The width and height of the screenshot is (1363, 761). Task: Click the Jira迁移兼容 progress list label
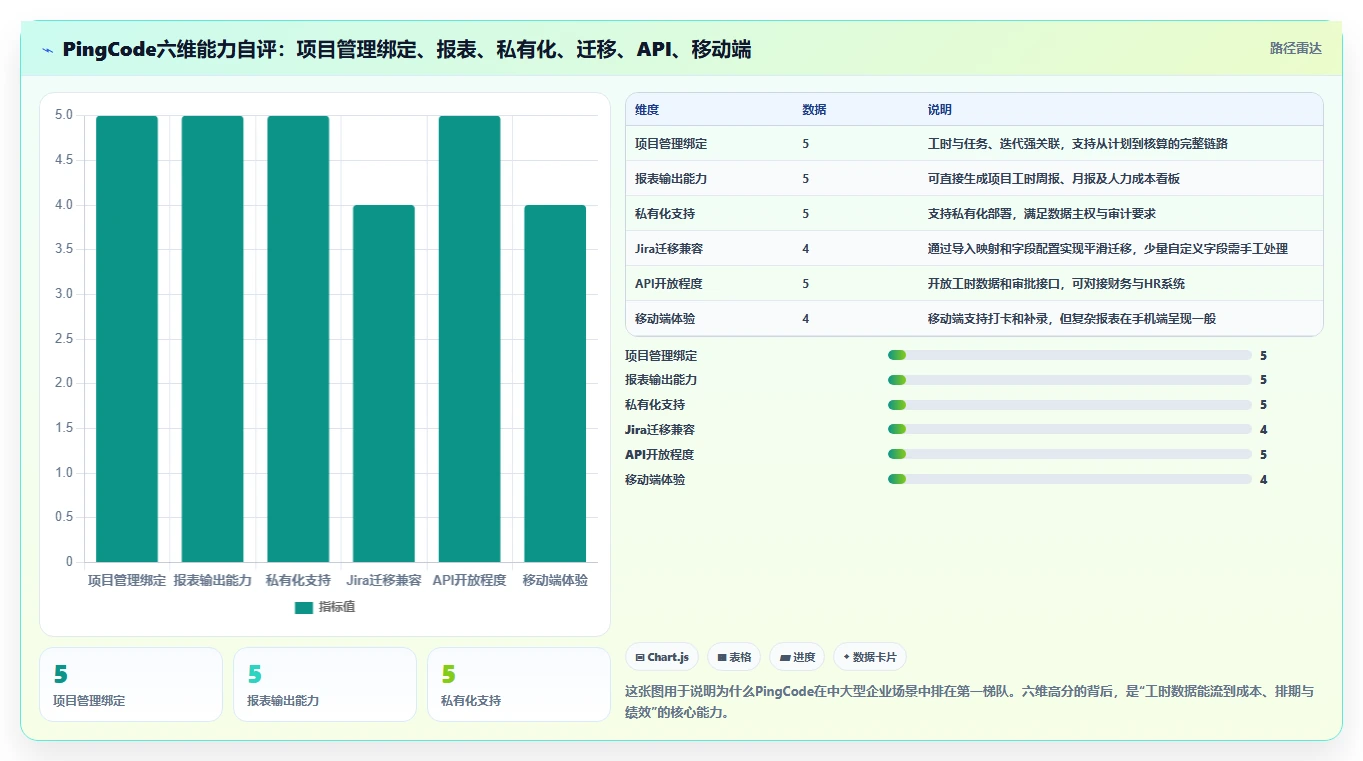click(x=660, y=430)
